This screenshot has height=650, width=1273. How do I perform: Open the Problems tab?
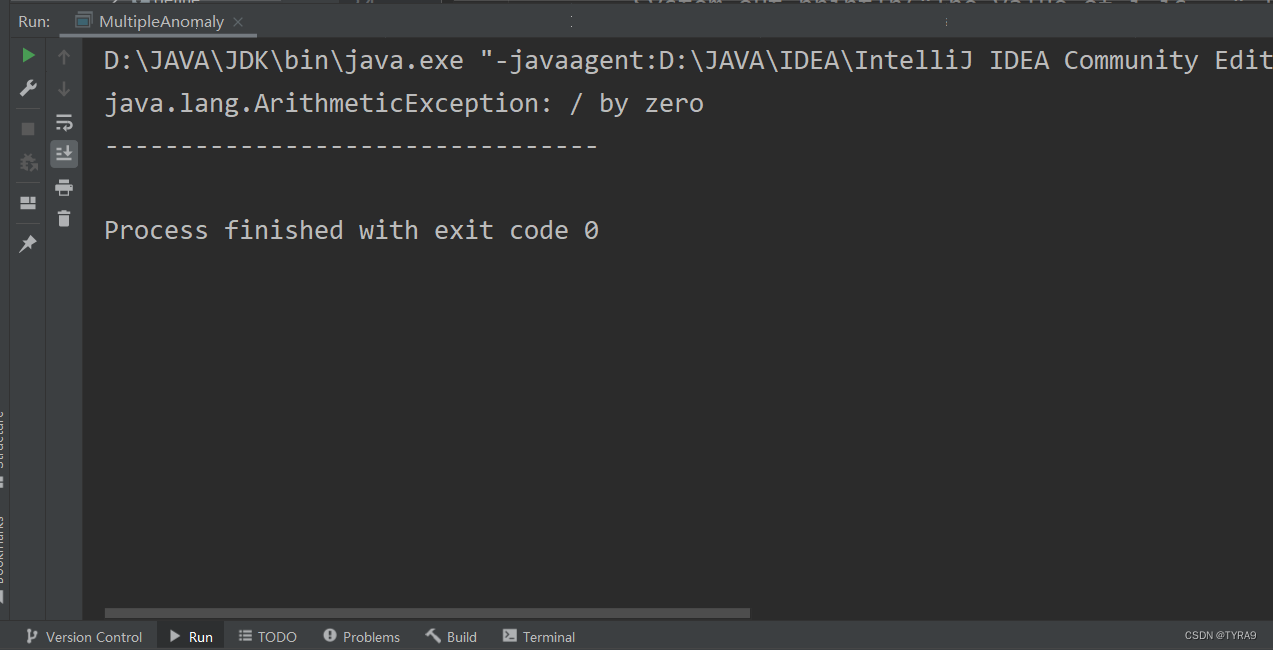(x=361, y=636)
